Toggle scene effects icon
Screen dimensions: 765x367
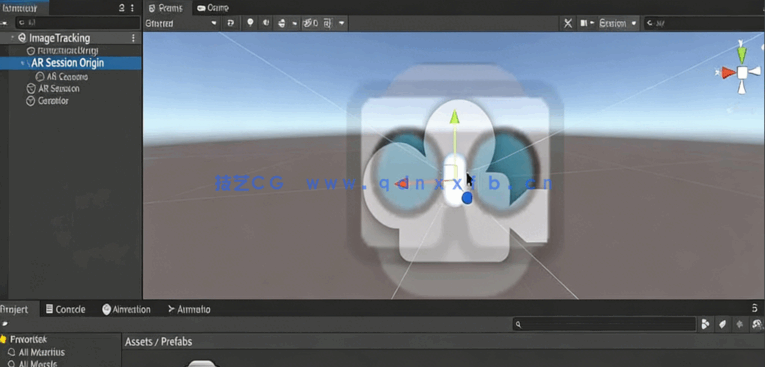[x=282, y=23]
